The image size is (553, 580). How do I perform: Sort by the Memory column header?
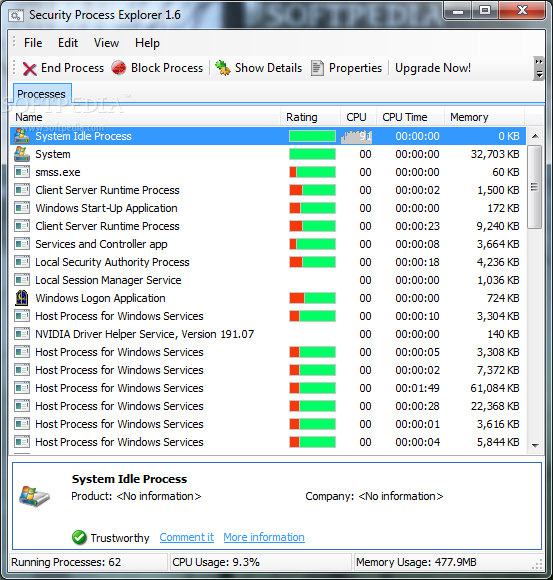tap(484, 117)
